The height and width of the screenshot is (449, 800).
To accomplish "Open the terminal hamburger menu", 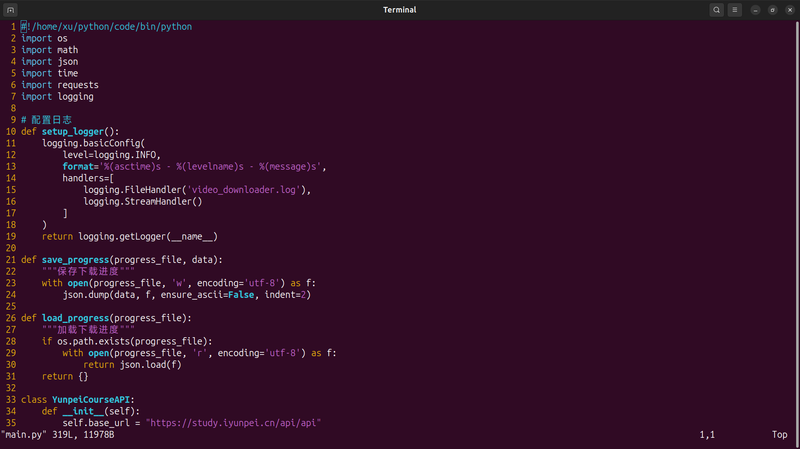I will [x=735, y=10].
